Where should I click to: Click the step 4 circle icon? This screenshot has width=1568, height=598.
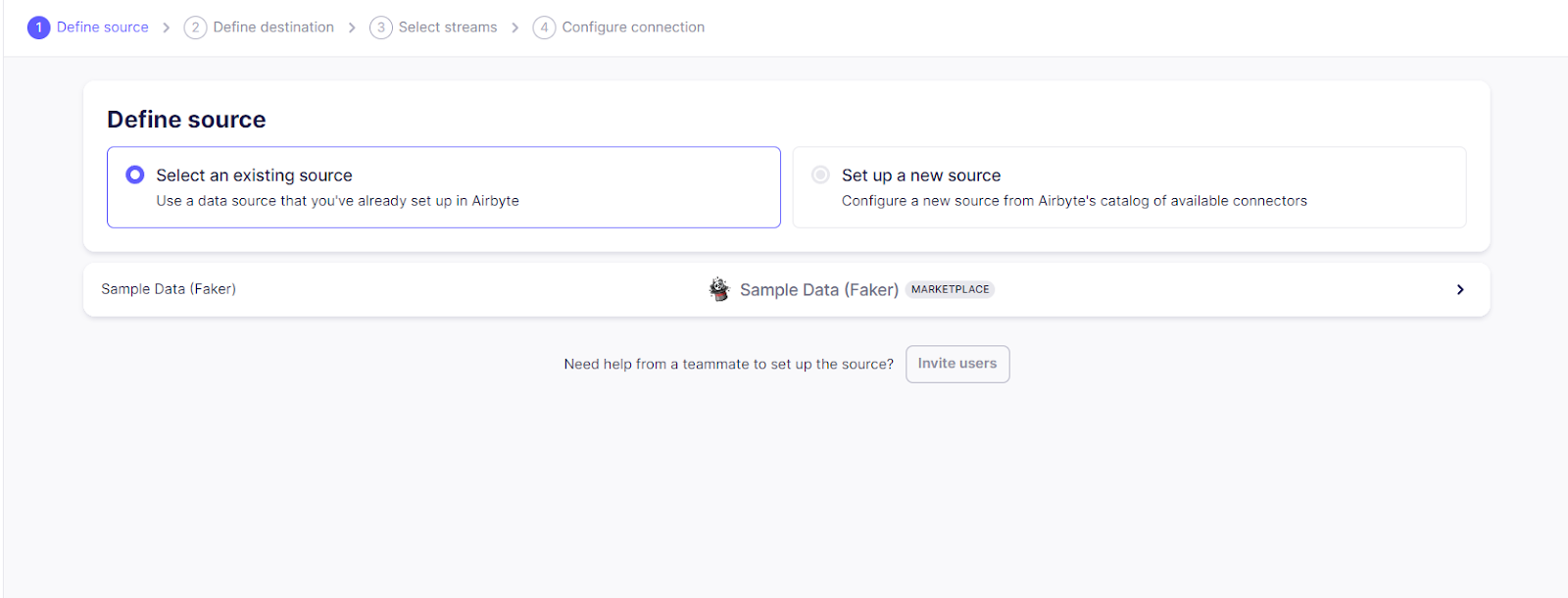pos(544,27)
